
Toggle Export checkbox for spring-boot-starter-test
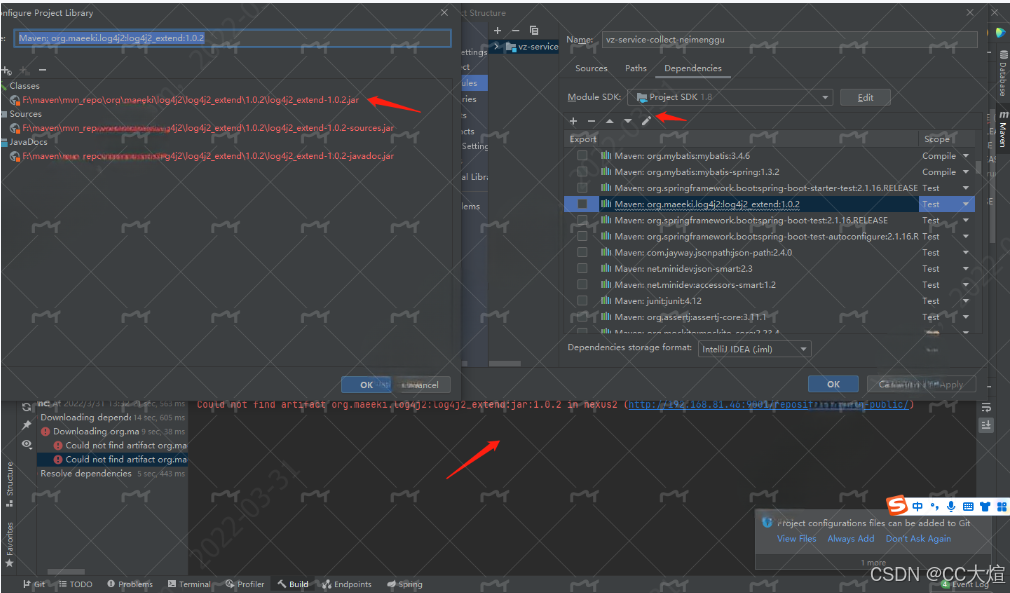[582, 188]
